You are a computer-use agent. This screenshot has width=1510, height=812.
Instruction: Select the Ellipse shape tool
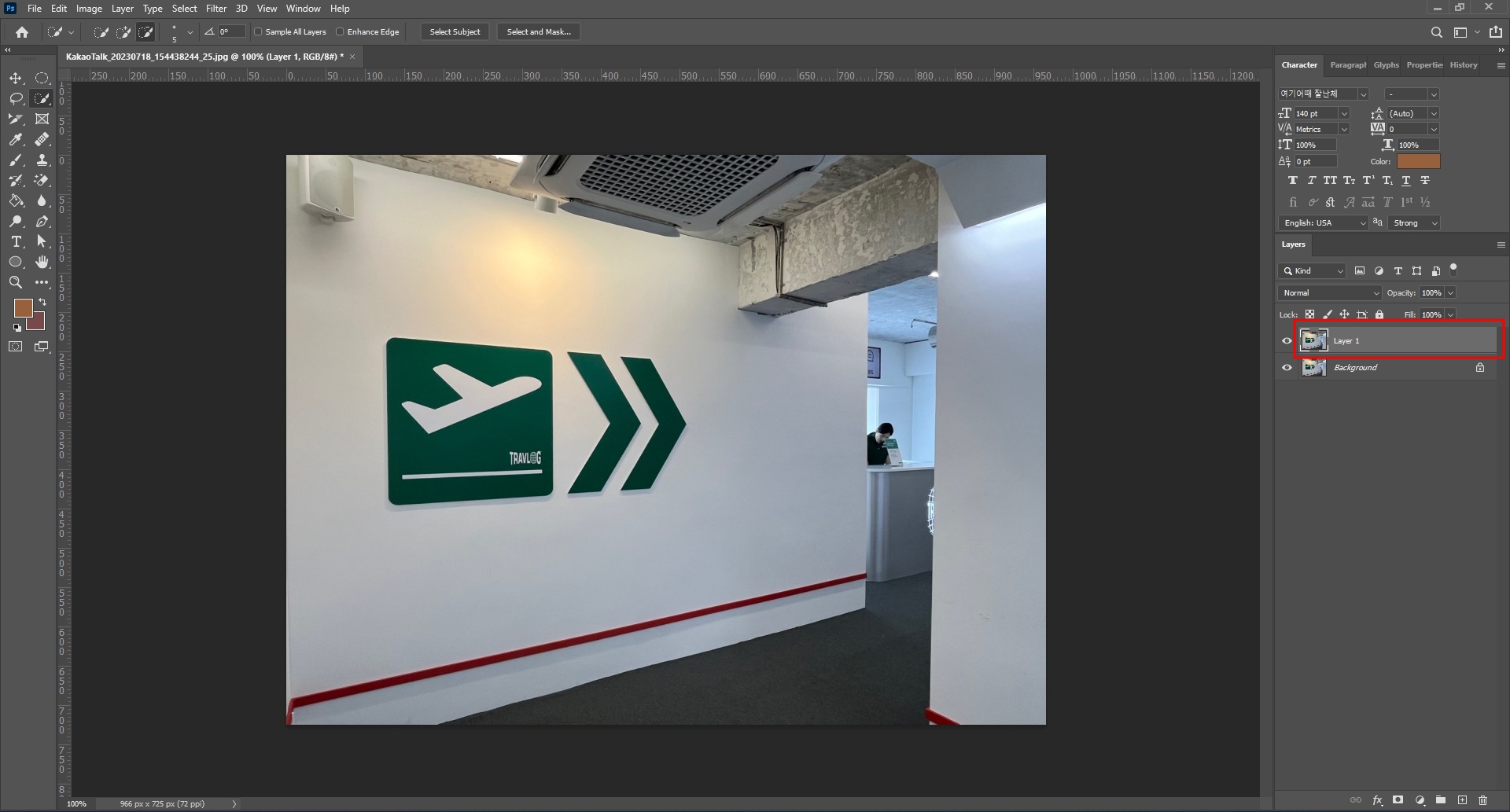[x=16, y=262]
